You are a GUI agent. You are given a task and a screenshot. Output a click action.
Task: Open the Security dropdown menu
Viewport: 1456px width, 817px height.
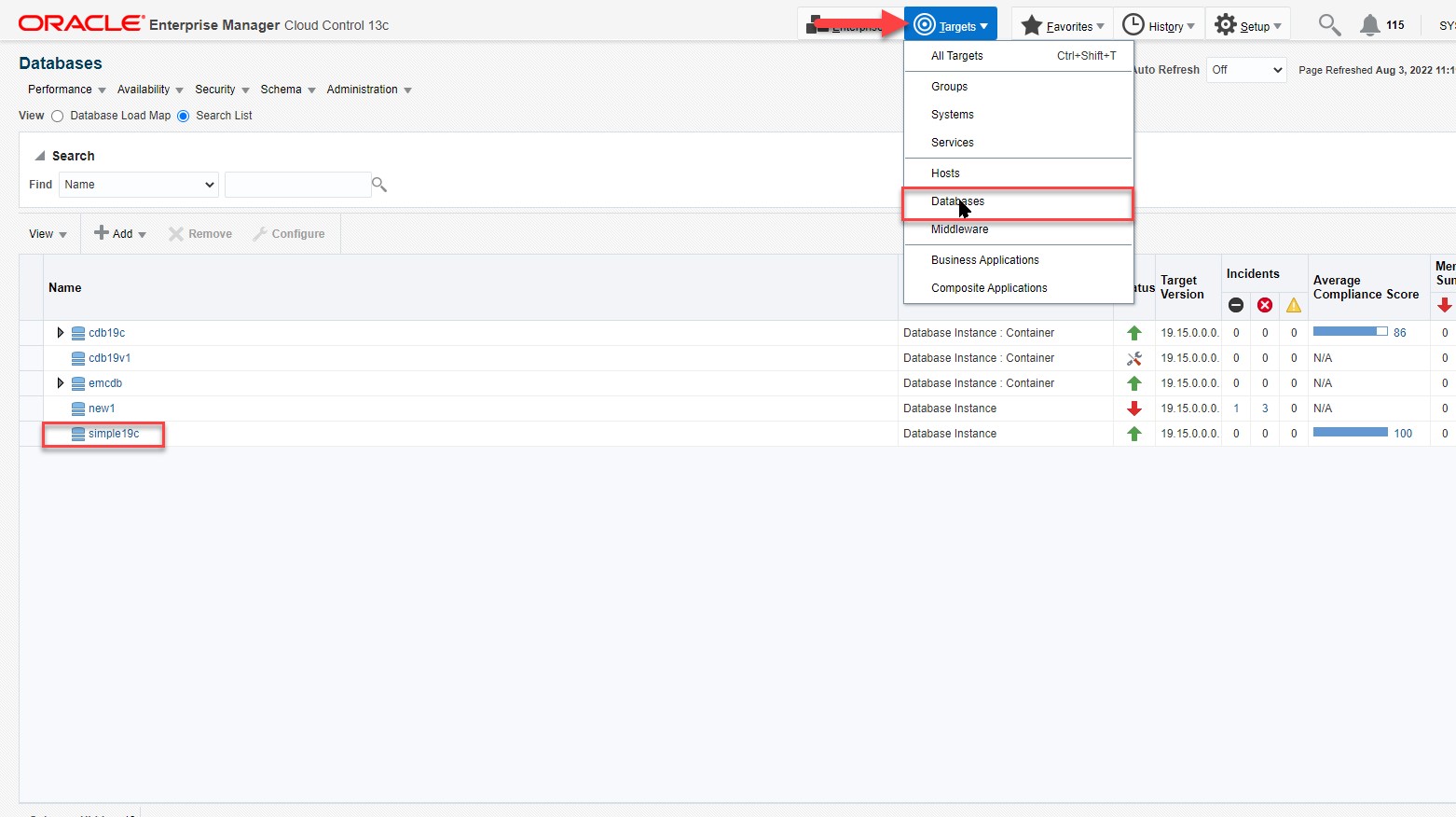pyautogui.click(x=222, y=90)
